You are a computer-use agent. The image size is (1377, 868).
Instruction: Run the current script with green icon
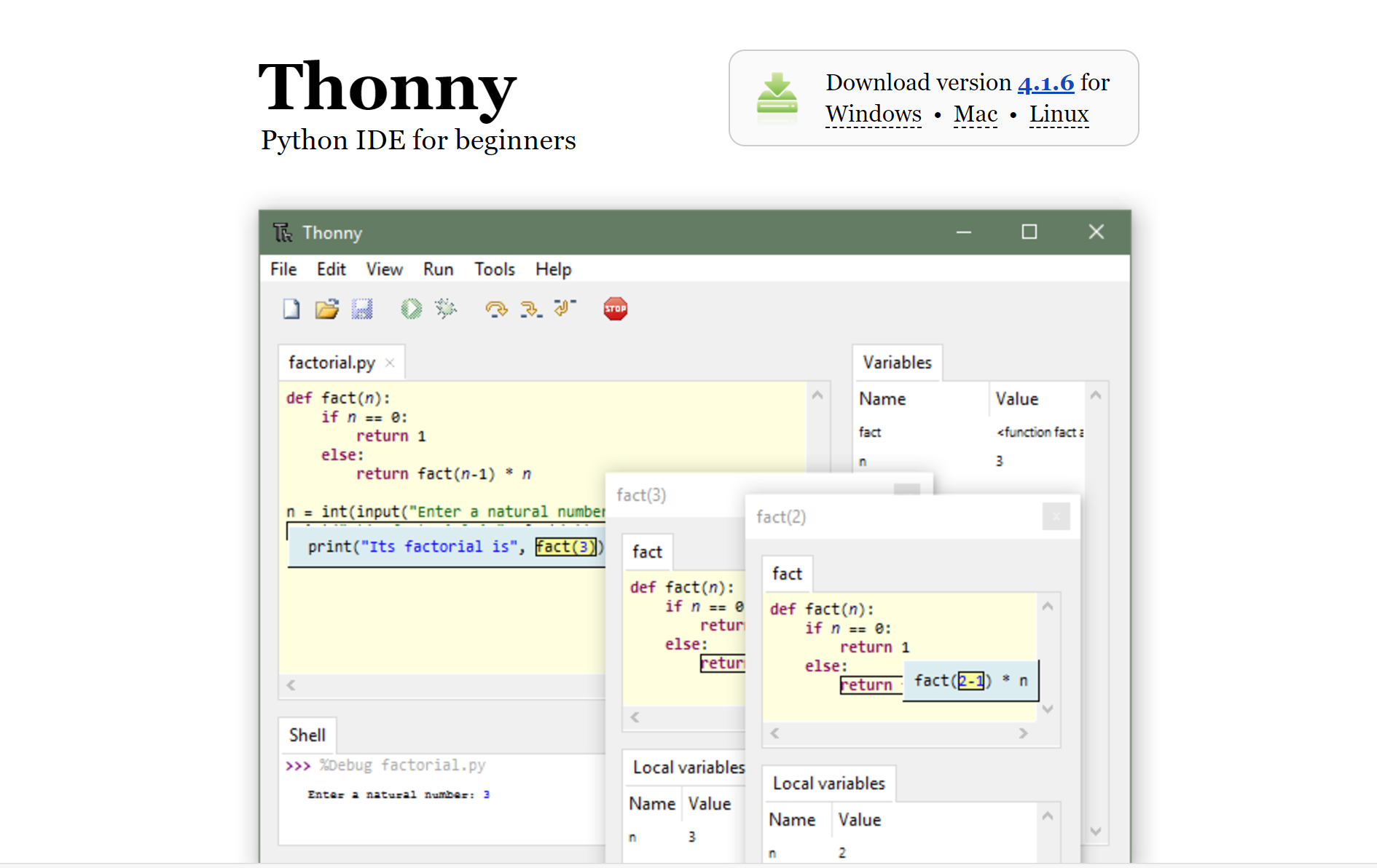411,309
